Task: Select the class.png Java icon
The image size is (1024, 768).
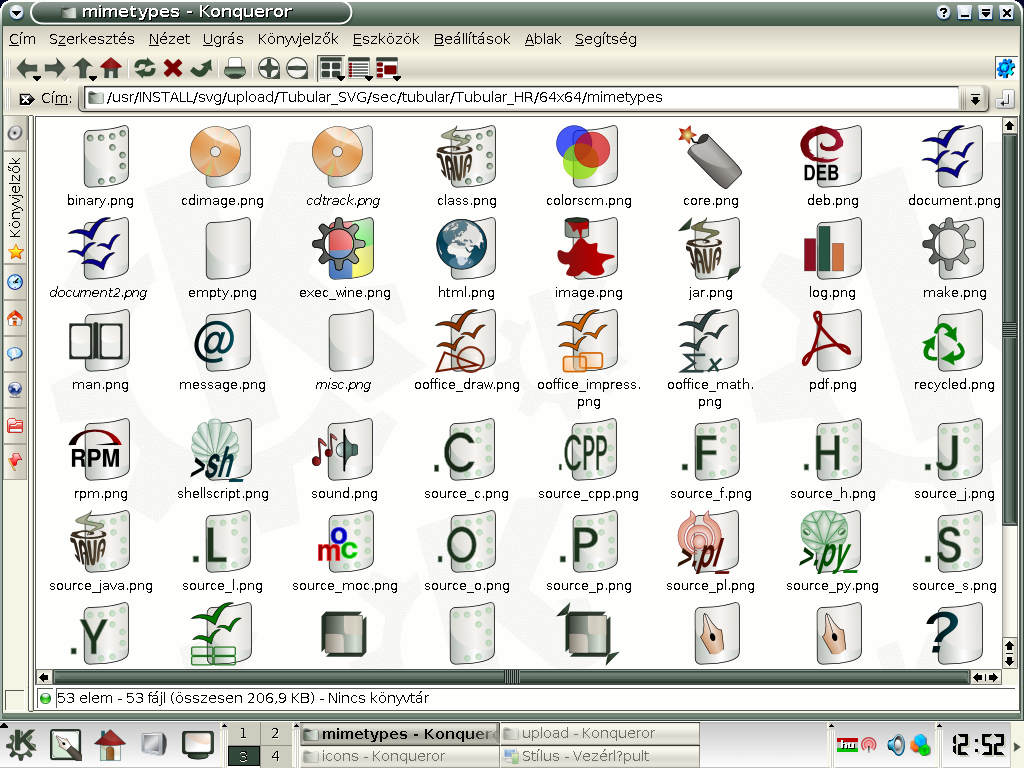Action: pos(466,167)
